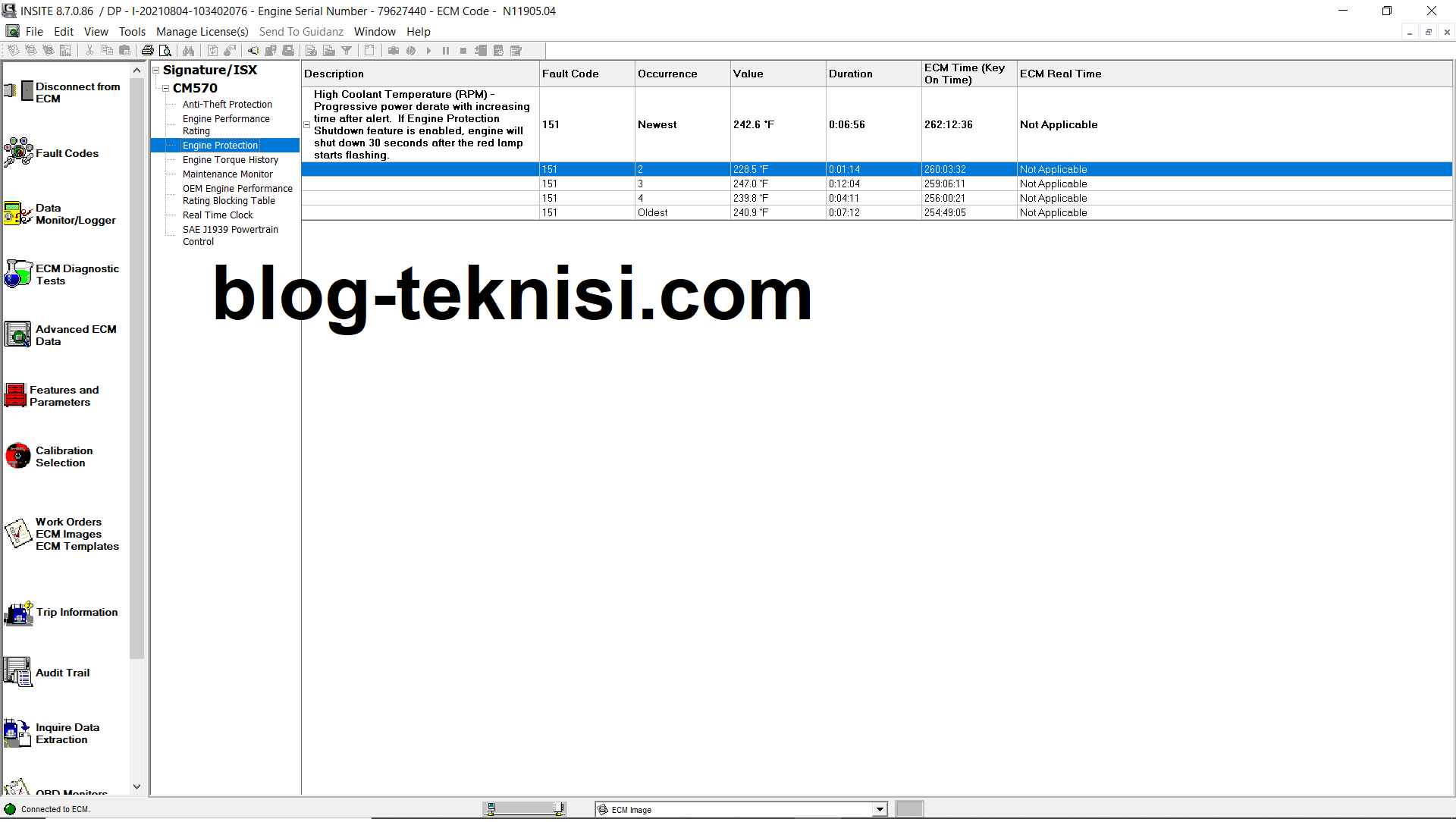
Task: Open the Manage License(s) menu
Action: click(202, 31)
